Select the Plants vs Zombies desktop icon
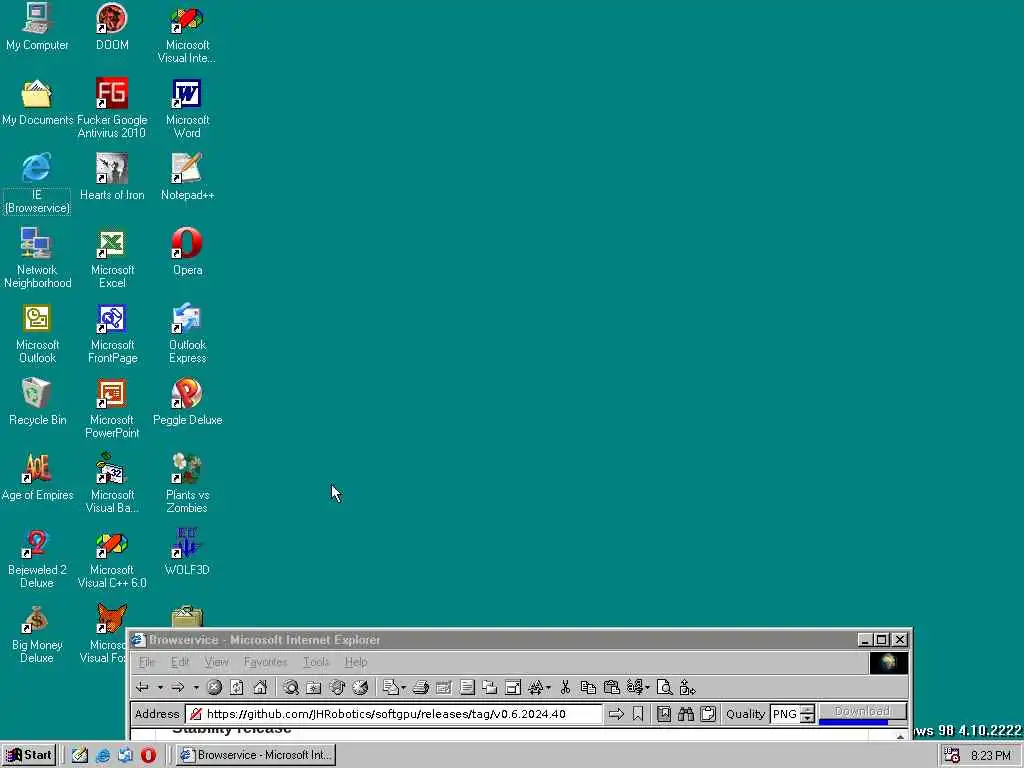 [187, 483]
